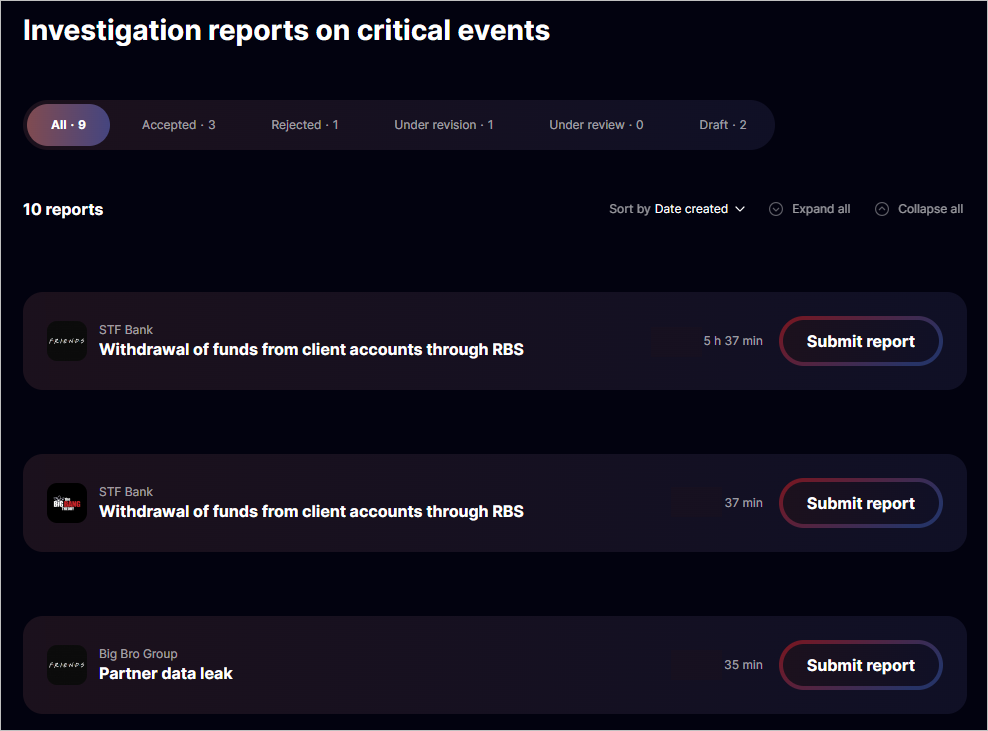Image resolution: width=988 pixels, height=731 pixels.
Task: Click the Collapse all circle-chevron icon
Action: pos(882,209)
